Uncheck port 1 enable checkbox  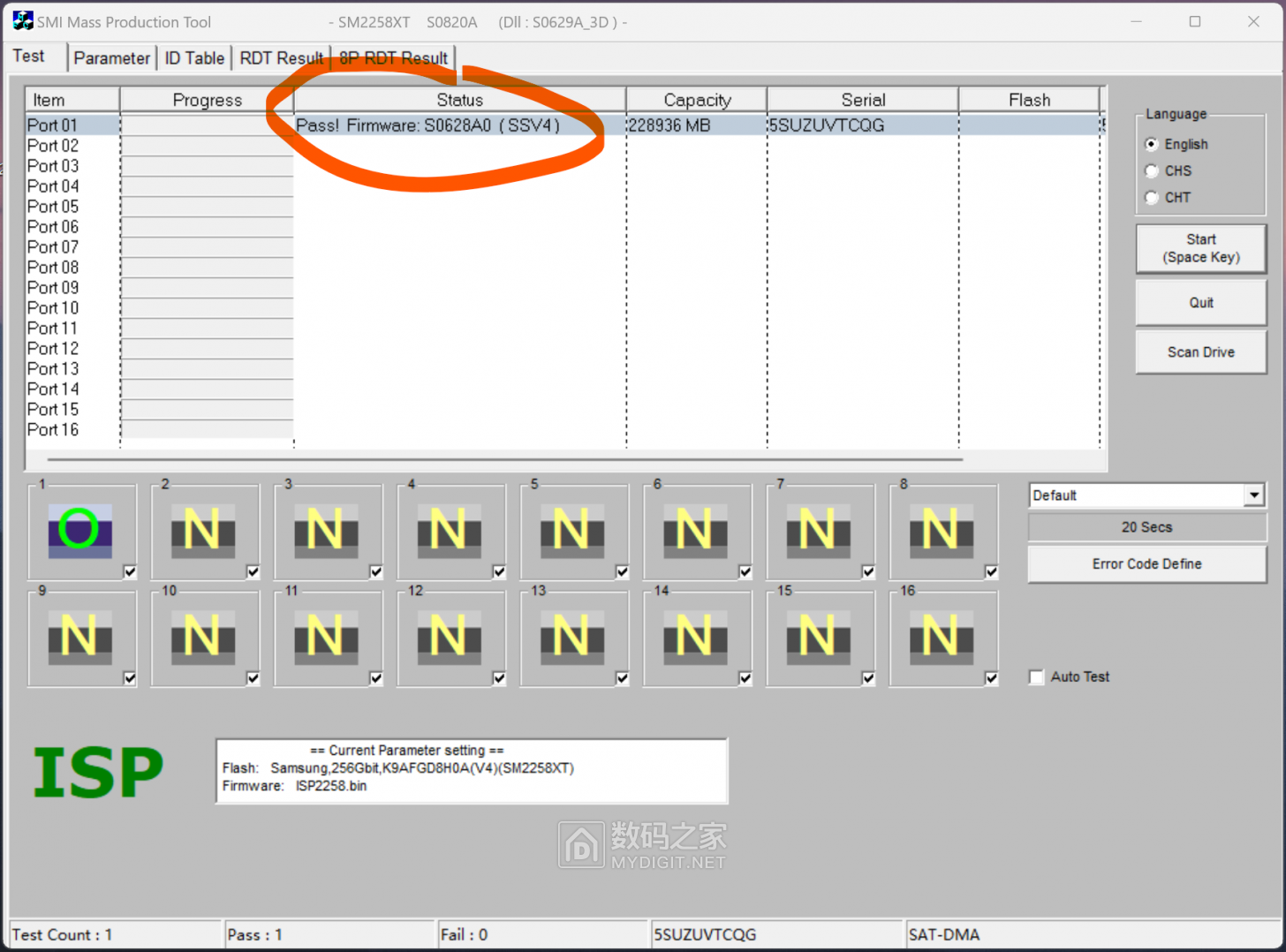[130, 571]
